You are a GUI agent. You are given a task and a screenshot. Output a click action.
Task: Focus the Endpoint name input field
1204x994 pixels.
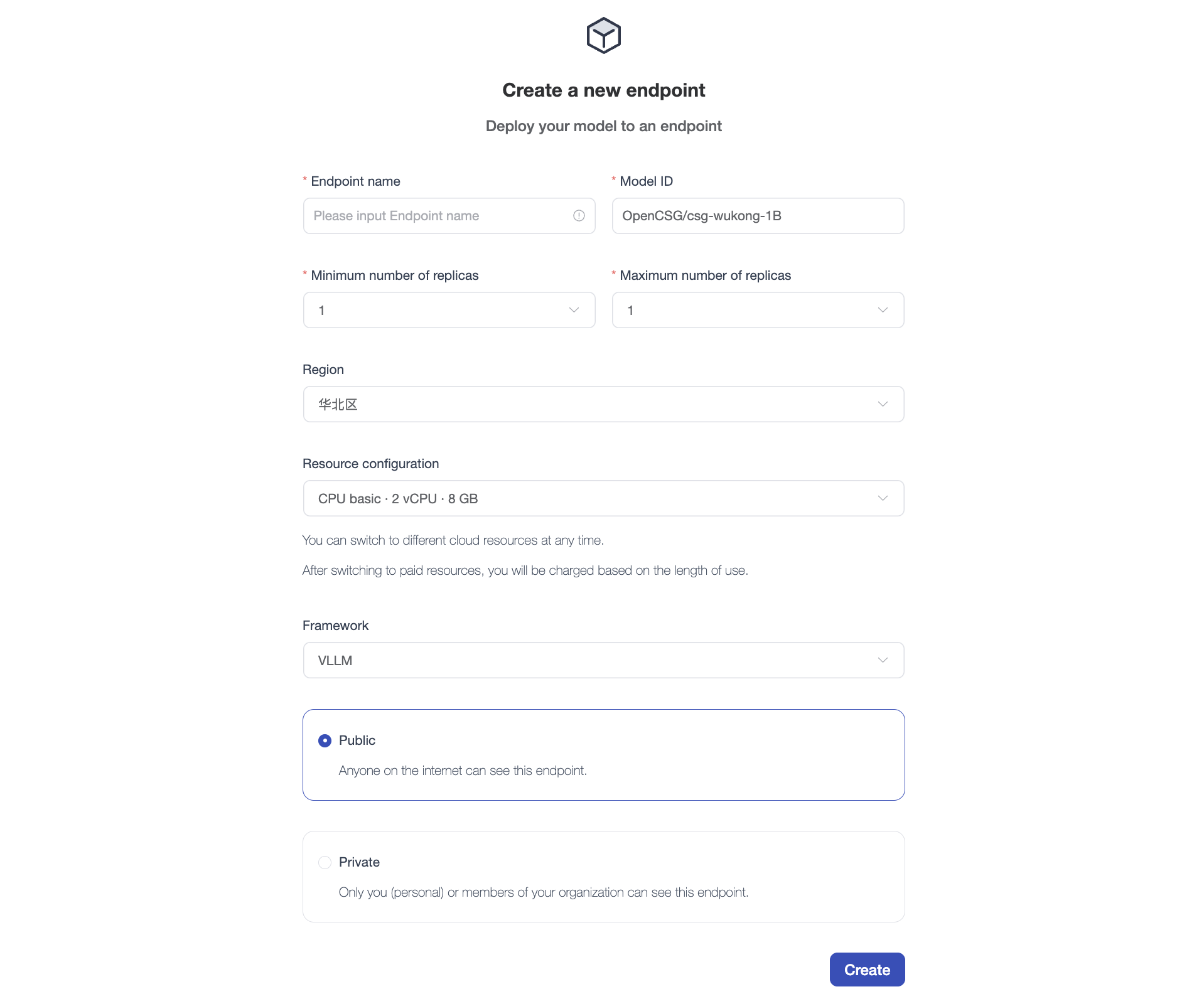[439, 216]
